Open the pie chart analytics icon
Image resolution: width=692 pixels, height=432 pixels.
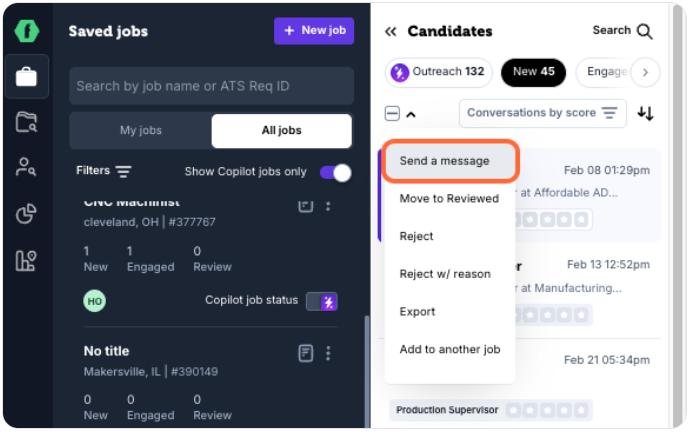tap(26, 214)
